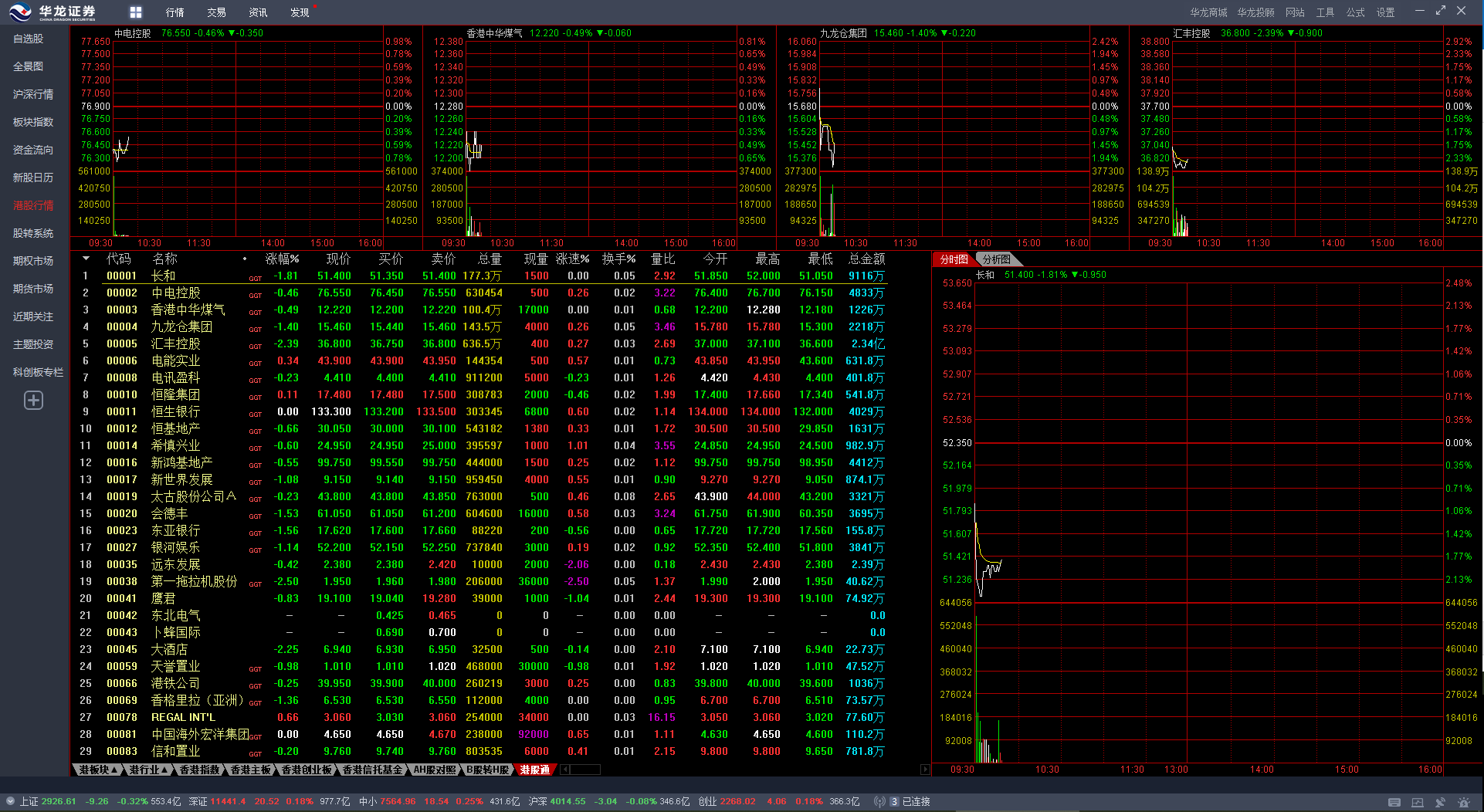The width and height of the screenshot is (1484, 812).
Task: Click the satellite dish icon in status bar
Action: point(1440,802)
